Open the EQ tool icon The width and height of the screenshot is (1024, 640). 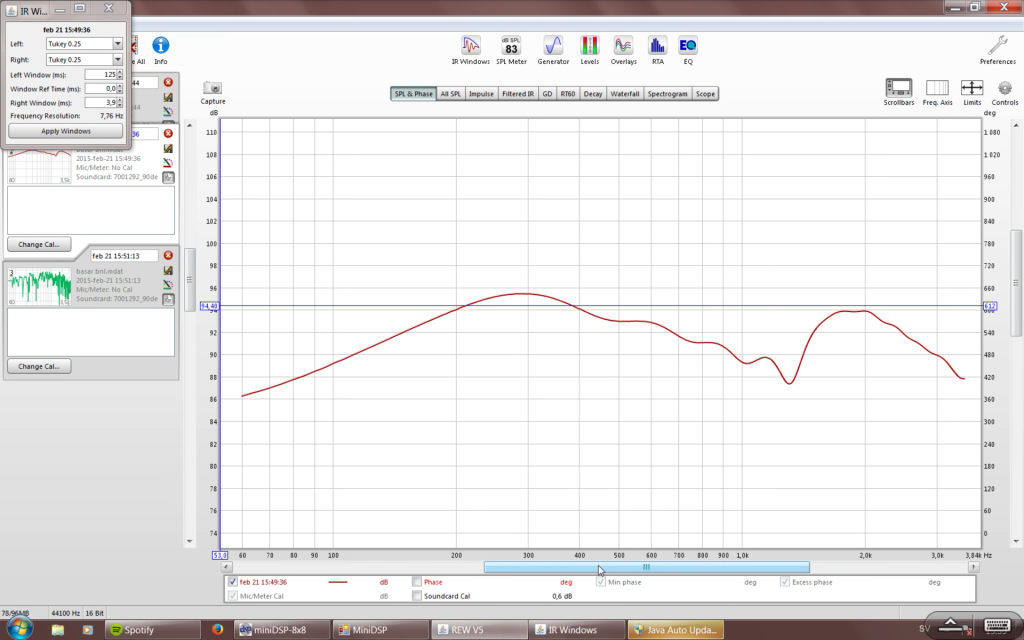(x=688, y=46)
